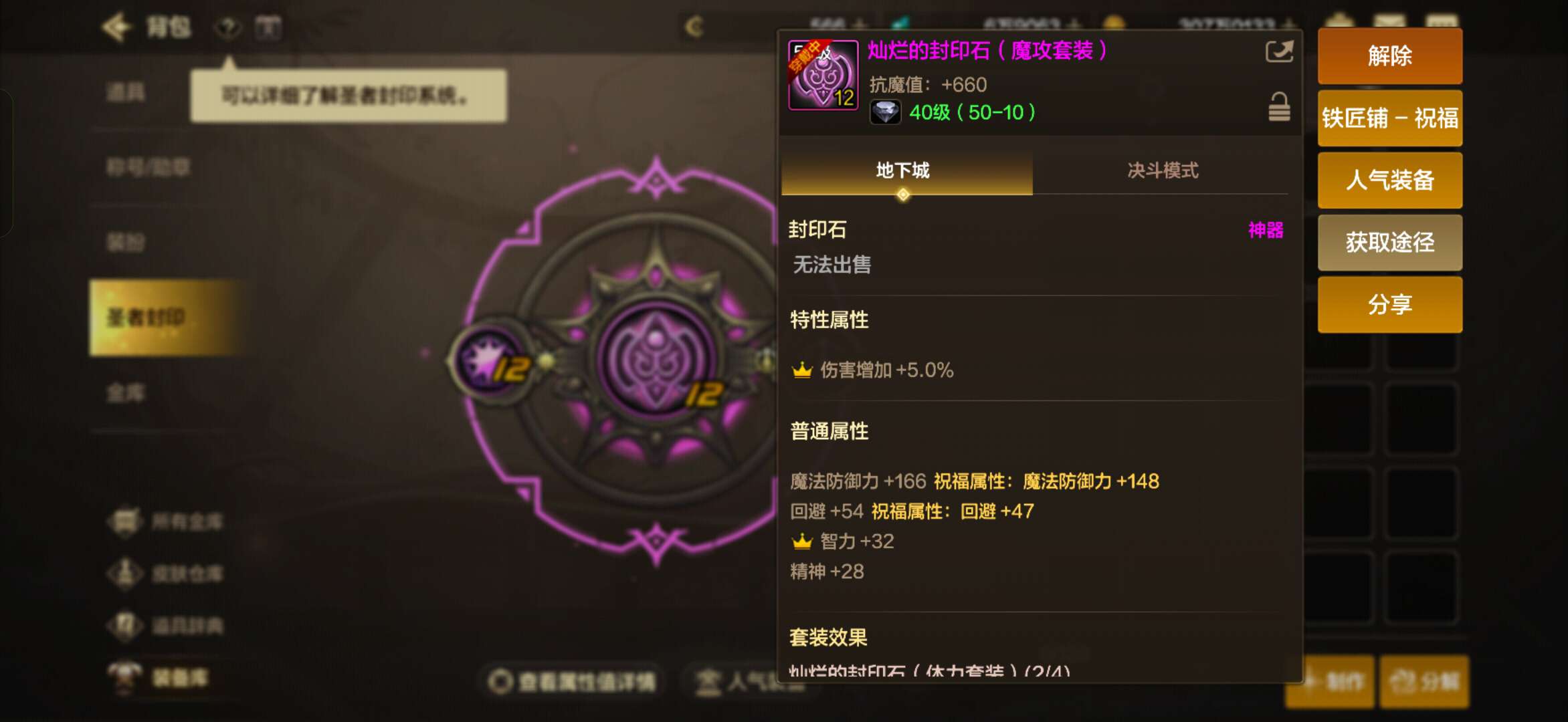The width and height of the screenshot is (1568, 722).
Task: Open the share-link icon in item header
Action: point(1279,52)
